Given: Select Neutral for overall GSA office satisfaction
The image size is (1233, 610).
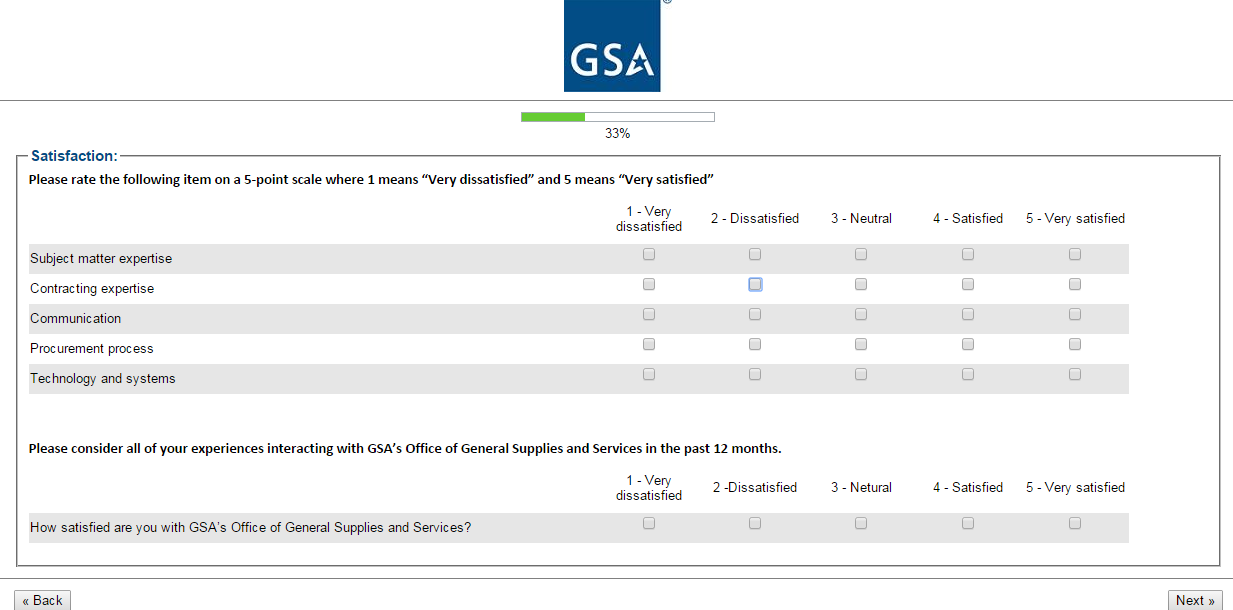Looking at the screenshot, I should point(861,523).
